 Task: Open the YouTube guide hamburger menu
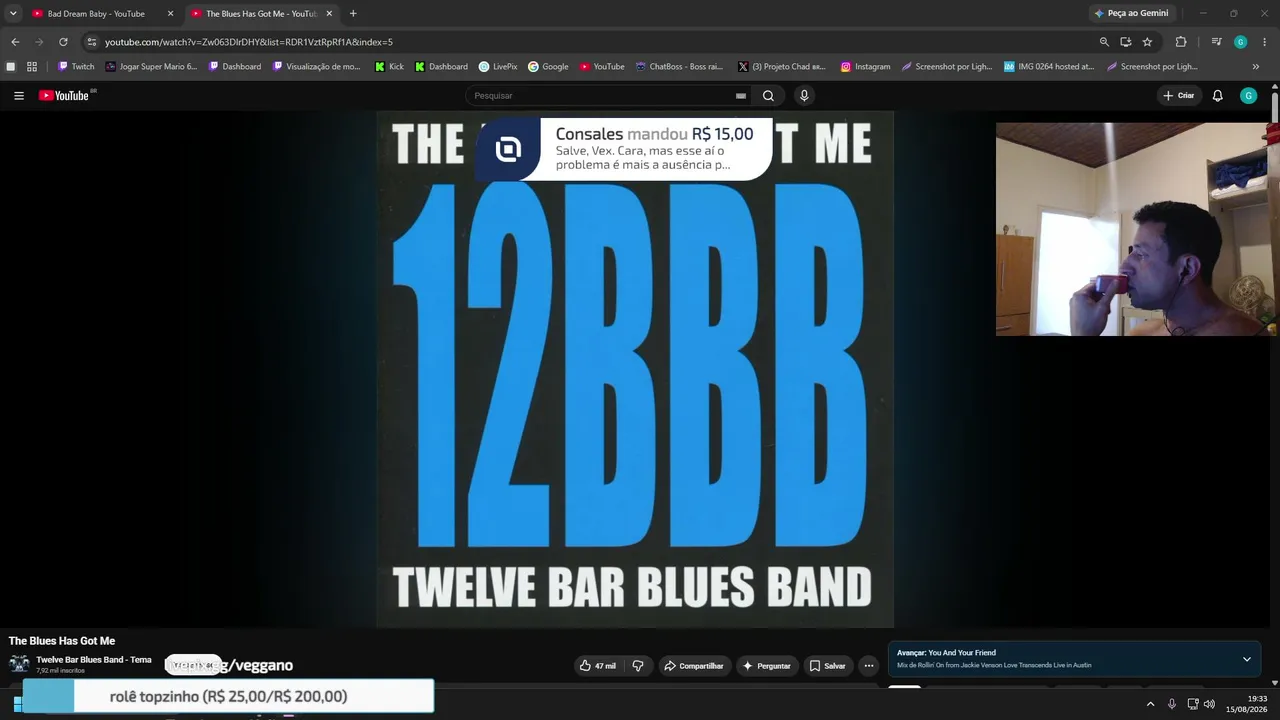[19, 96]
